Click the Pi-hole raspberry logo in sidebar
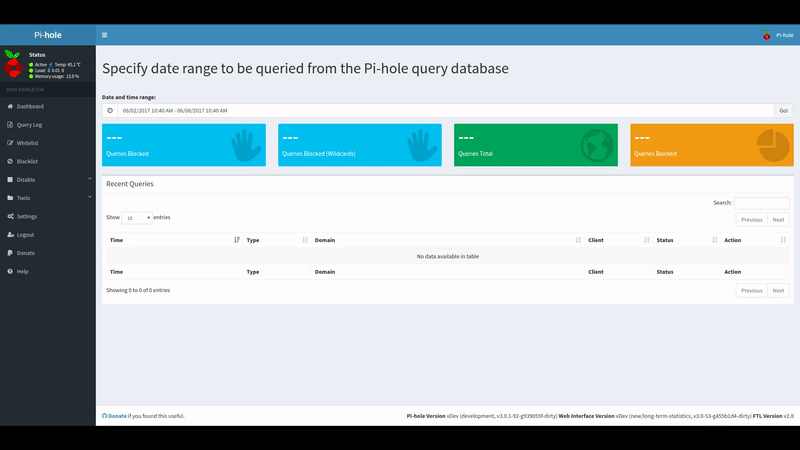 point(13,64)
